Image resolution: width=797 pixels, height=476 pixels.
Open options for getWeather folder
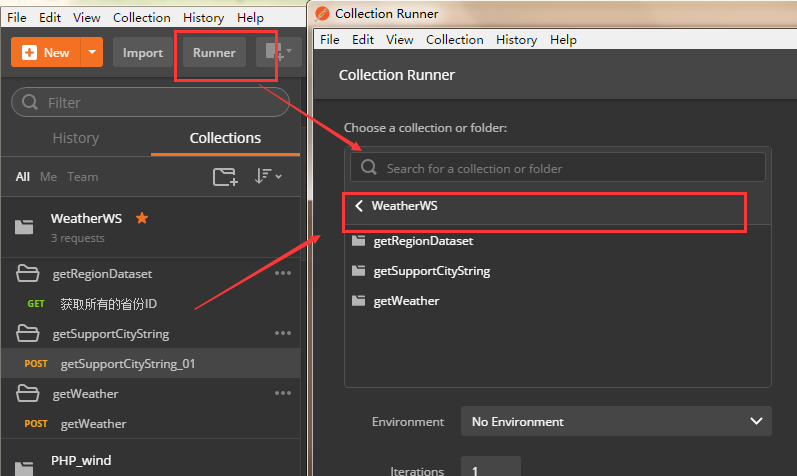[283, 393]
